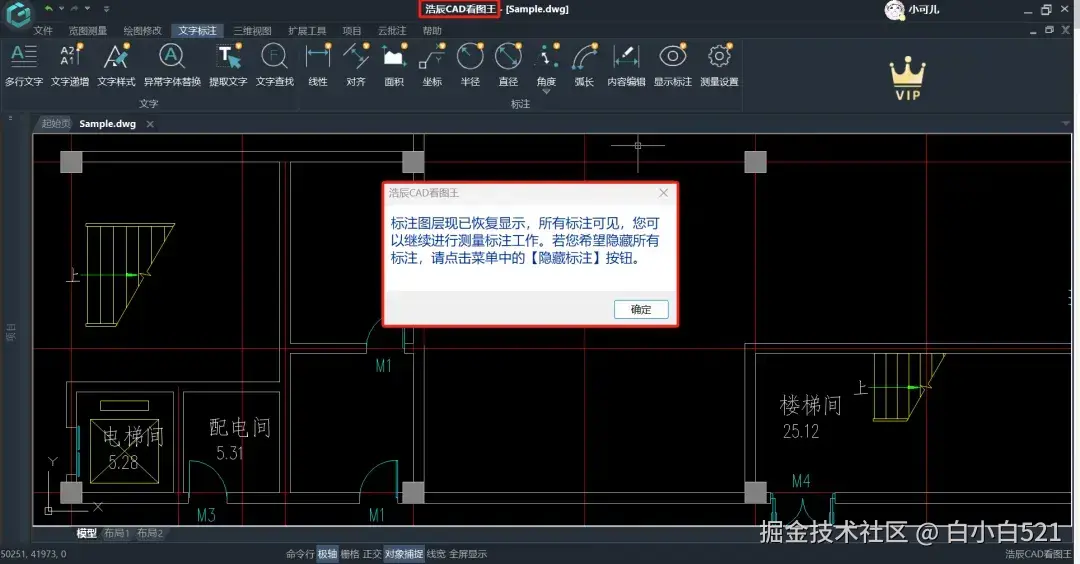Click the M4 door label
1080x564 pixels.
(800, 481)
